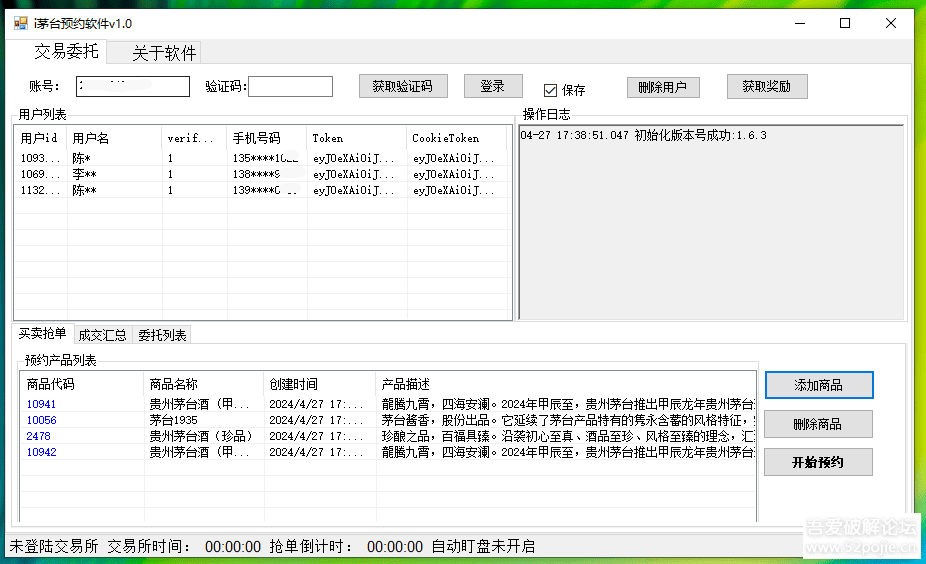Open the 委托列表 tab
The image size is (926, 564).
coord(162,335)
